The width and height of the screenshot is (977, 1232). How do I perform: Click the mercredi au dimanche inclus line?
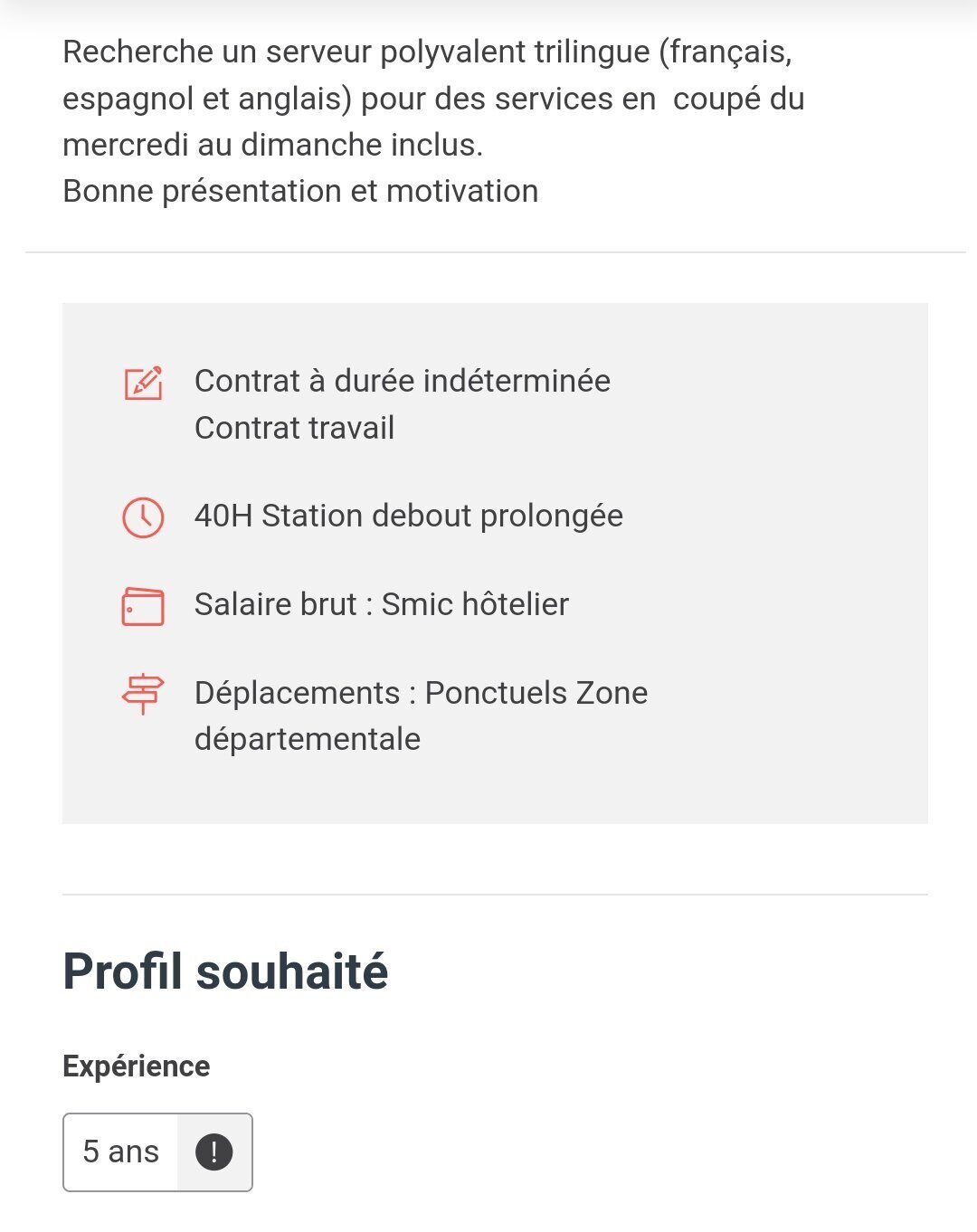tap(272, 145)
